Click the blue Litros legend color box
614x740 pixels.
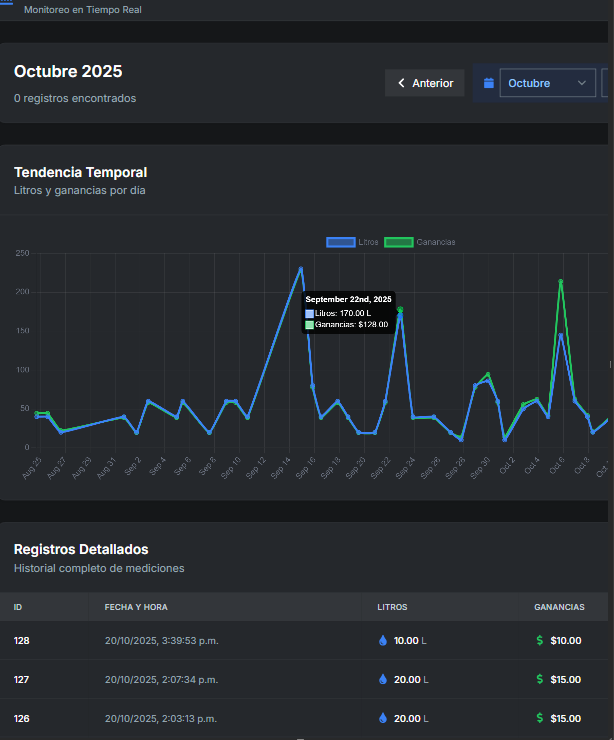341,242
